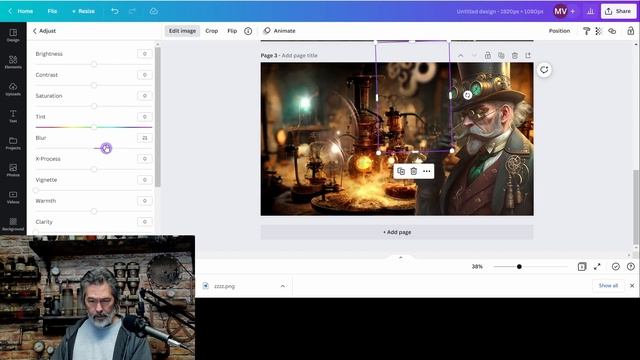Open the image Info icon
This screenshot has width=640, height=360.
(x=248, y=31)
